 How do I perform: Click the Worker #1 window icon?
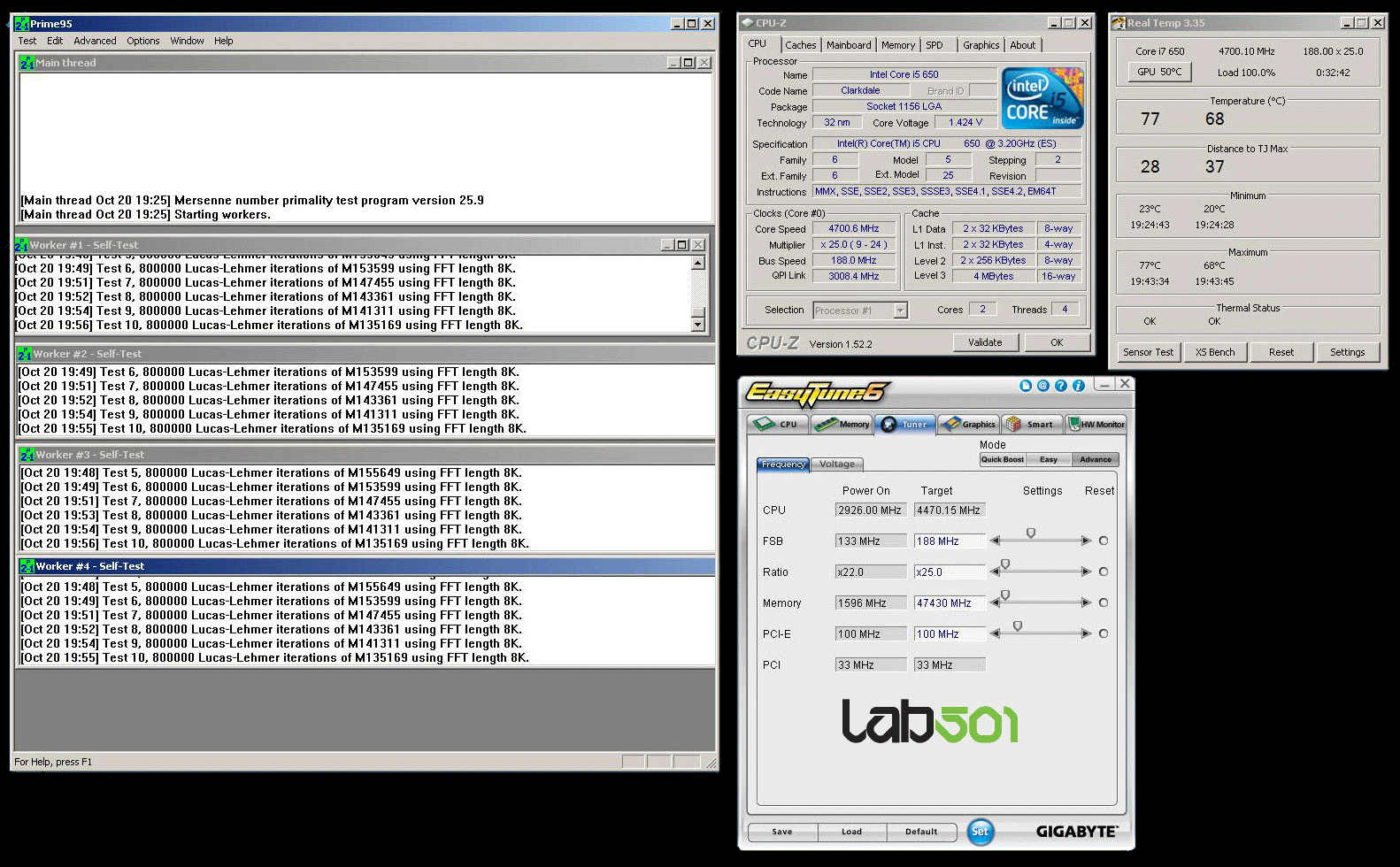coord(22,245)
